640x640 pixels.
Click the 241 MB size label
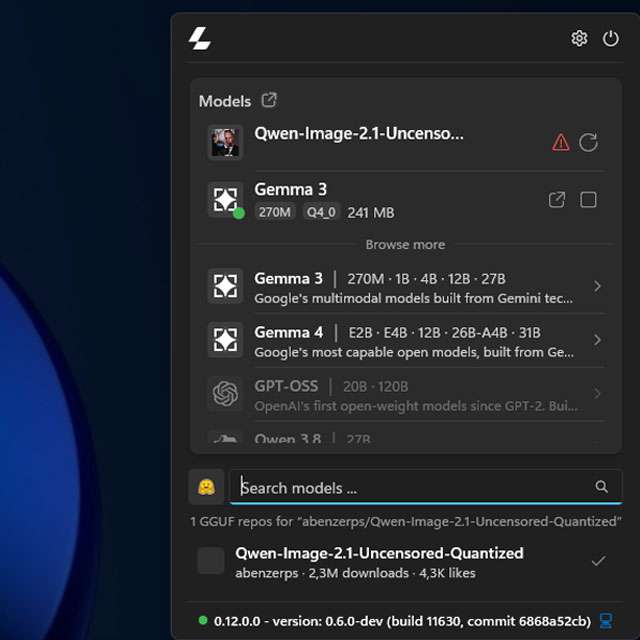371,213
